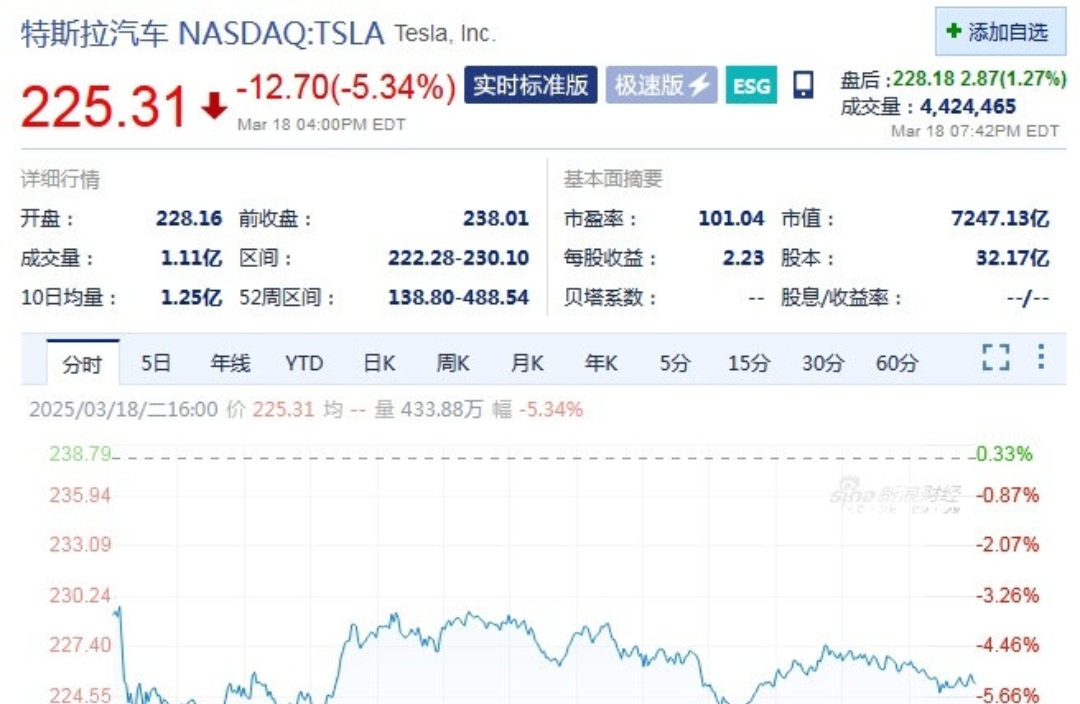
Task: Switch to the 5日 chart tab
Action: click(156, 362)
